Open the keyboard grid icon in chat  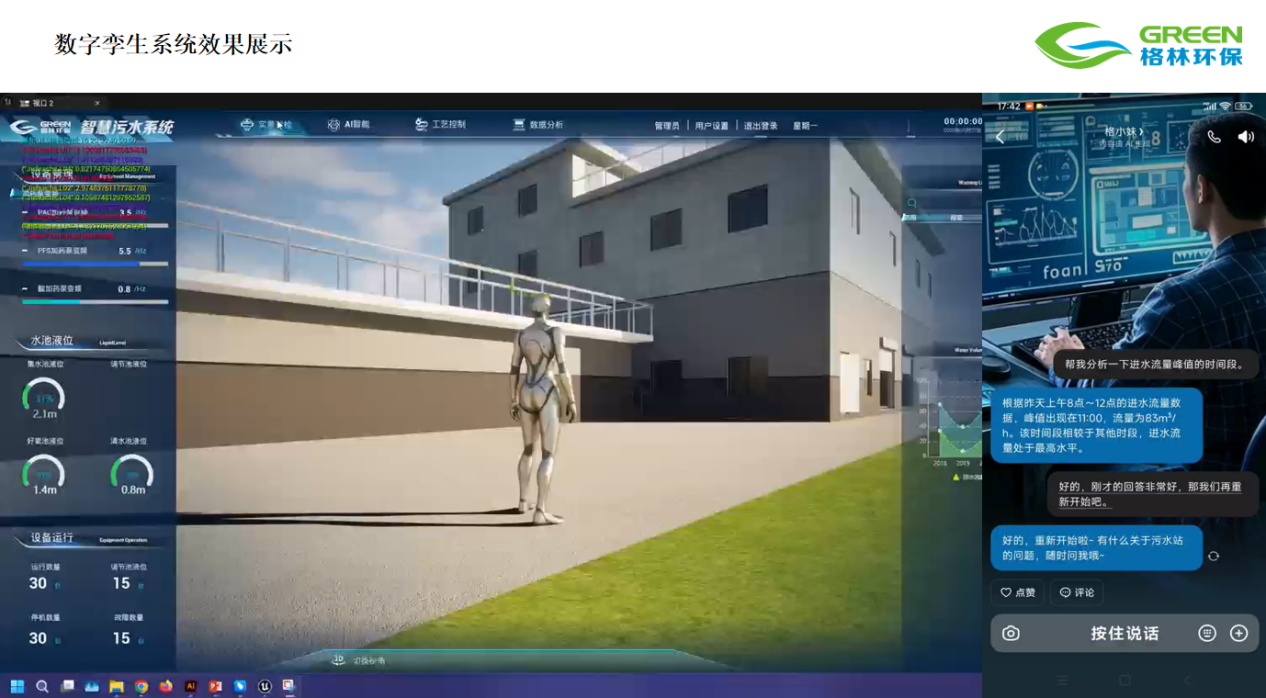coord(1207,633)
